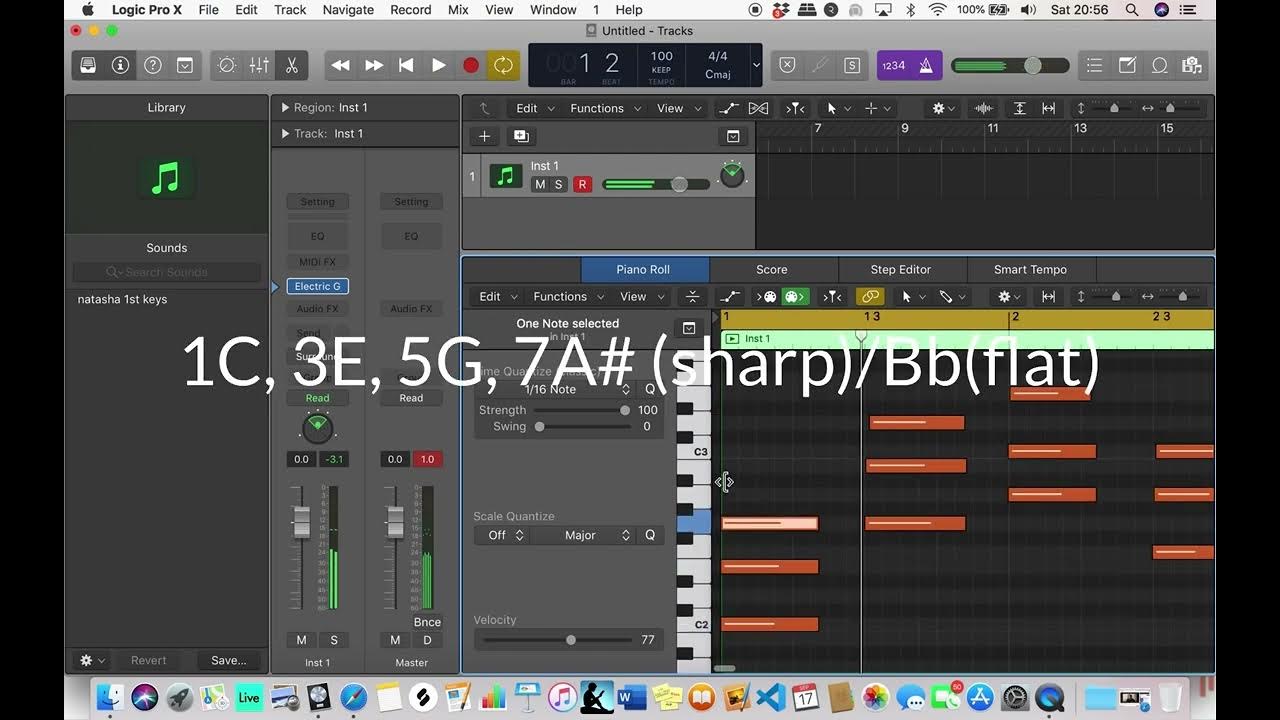
Task: Open the Navigate menu
Action: (x=348, y=9)
